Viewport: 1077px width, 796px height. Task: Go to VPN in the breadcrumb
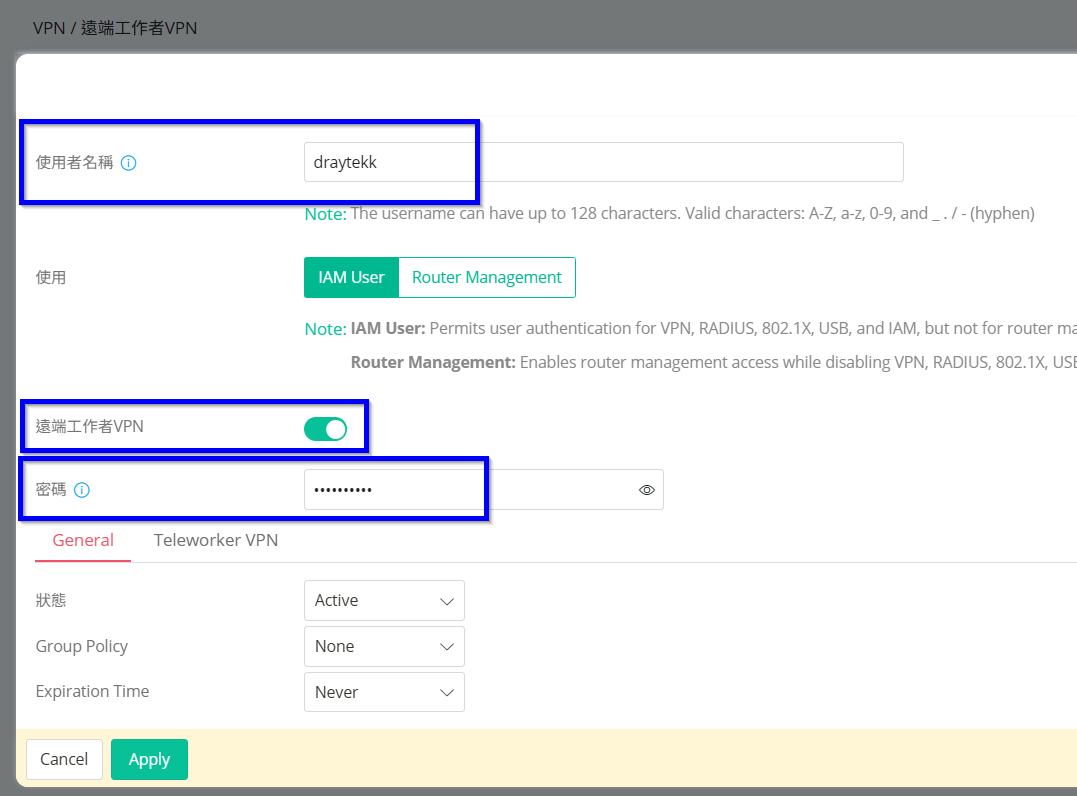coord(47,28)
